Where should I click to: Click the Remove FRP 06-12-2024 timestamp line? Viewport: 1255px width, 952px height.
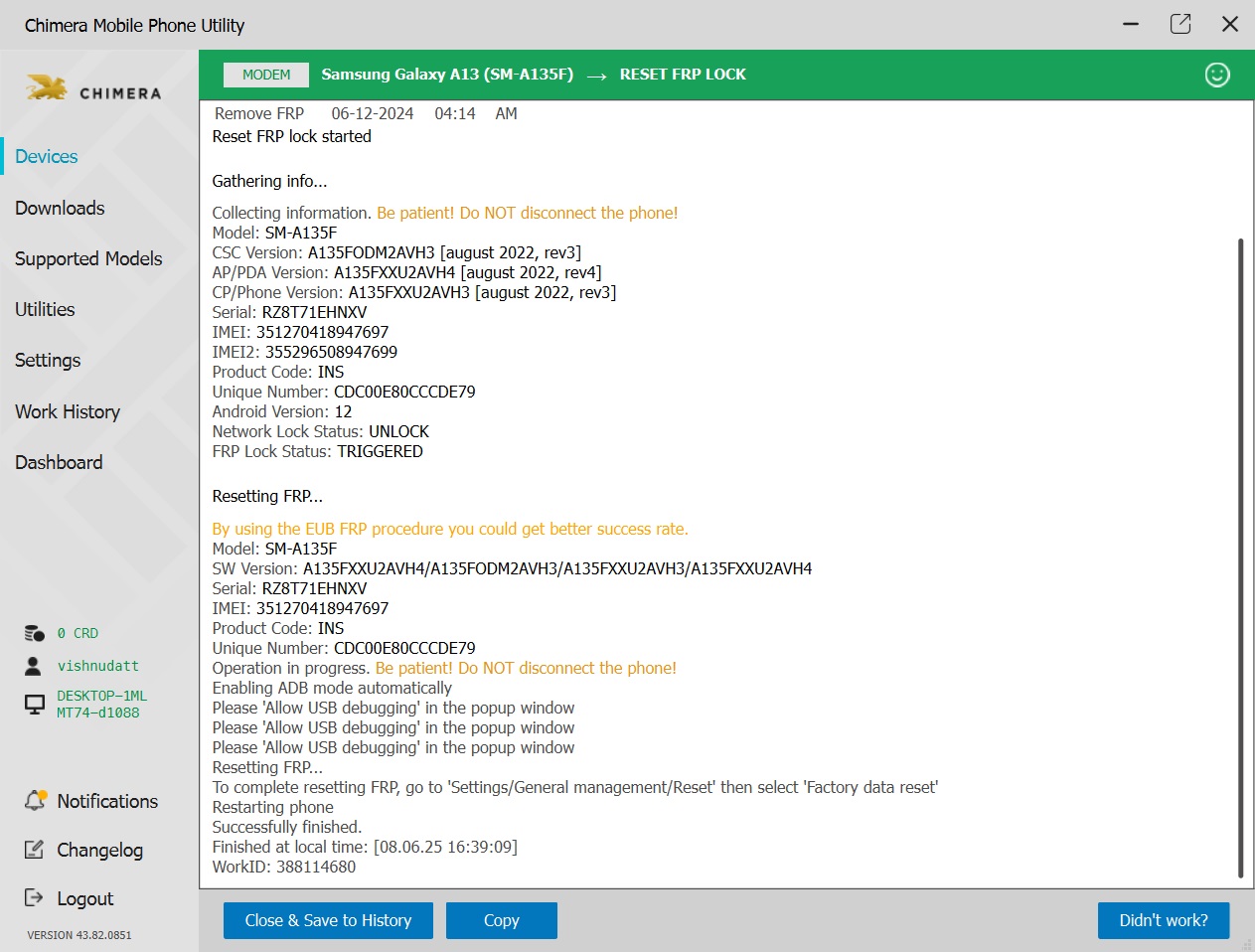tap(366, 113)
